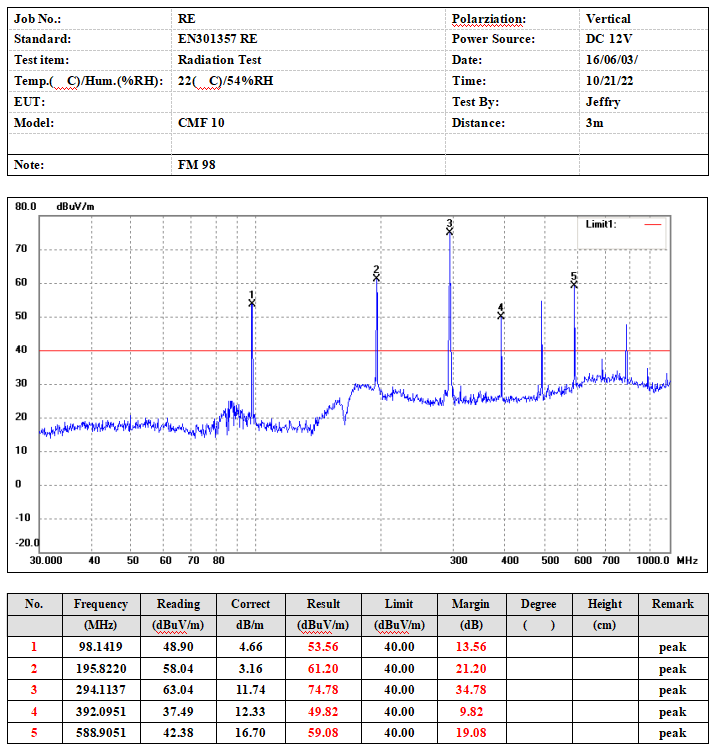The height and width of the screenshot is (750, 714).
Task: Click the FM 98 note text
Action: (x=197, y=165)
